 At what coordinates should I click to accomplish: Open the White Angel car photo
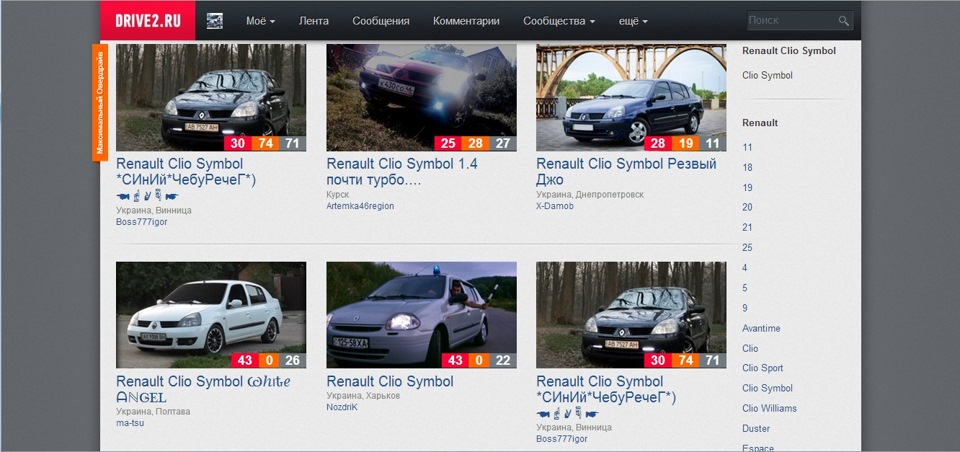211,315
